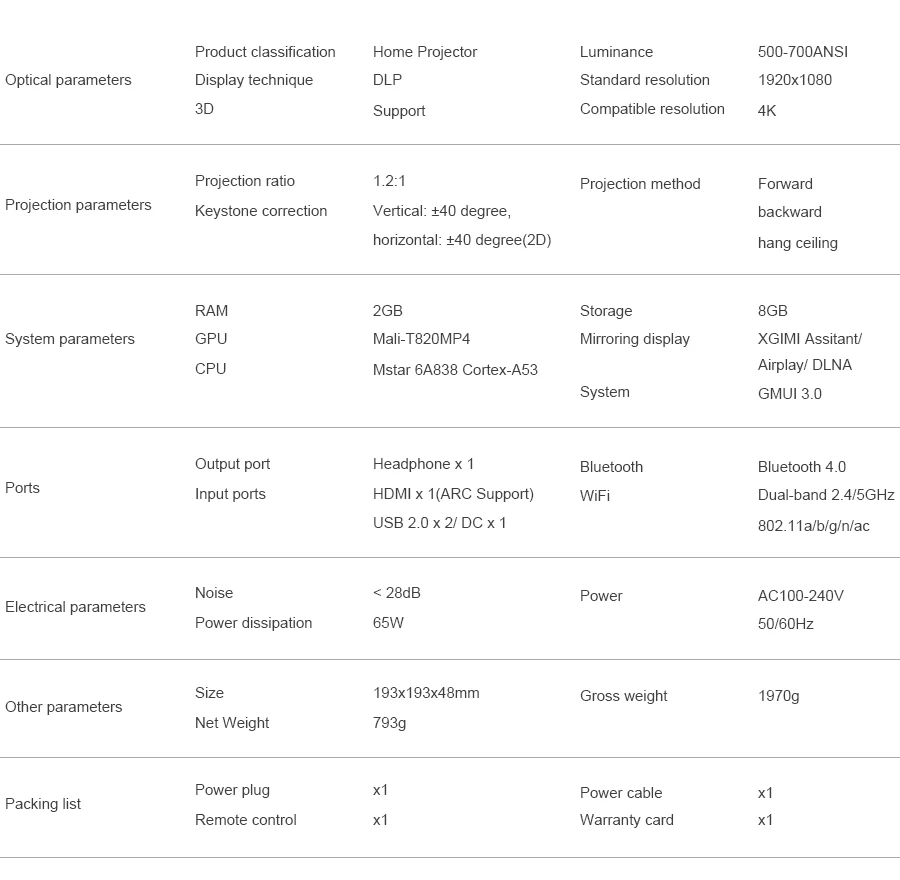Select the Electrical parameters heading
Viewport: 900px width, 880px height.
click(x=75, y=607)
